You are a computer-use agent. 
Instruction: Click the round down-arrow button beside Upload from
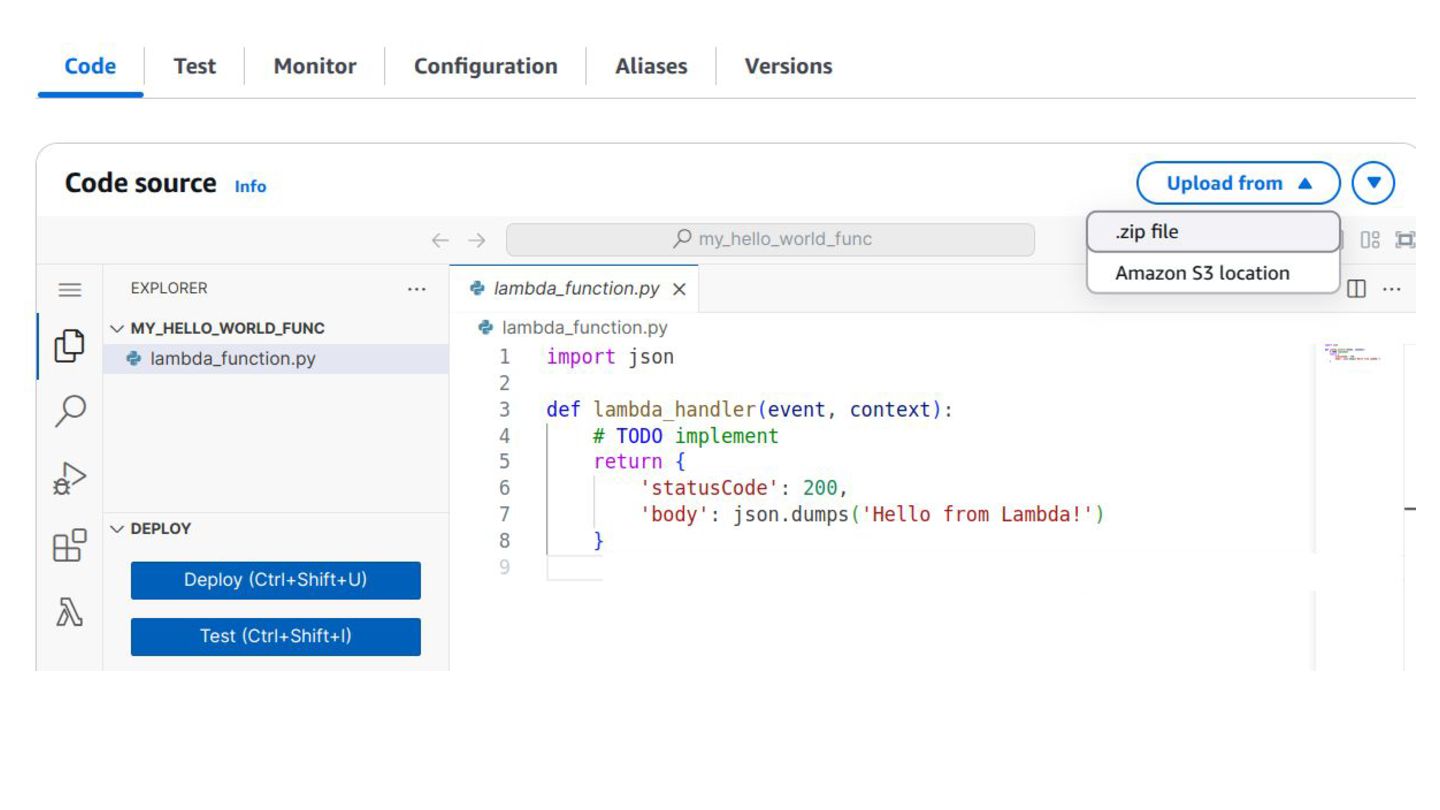click(1373, 183)
